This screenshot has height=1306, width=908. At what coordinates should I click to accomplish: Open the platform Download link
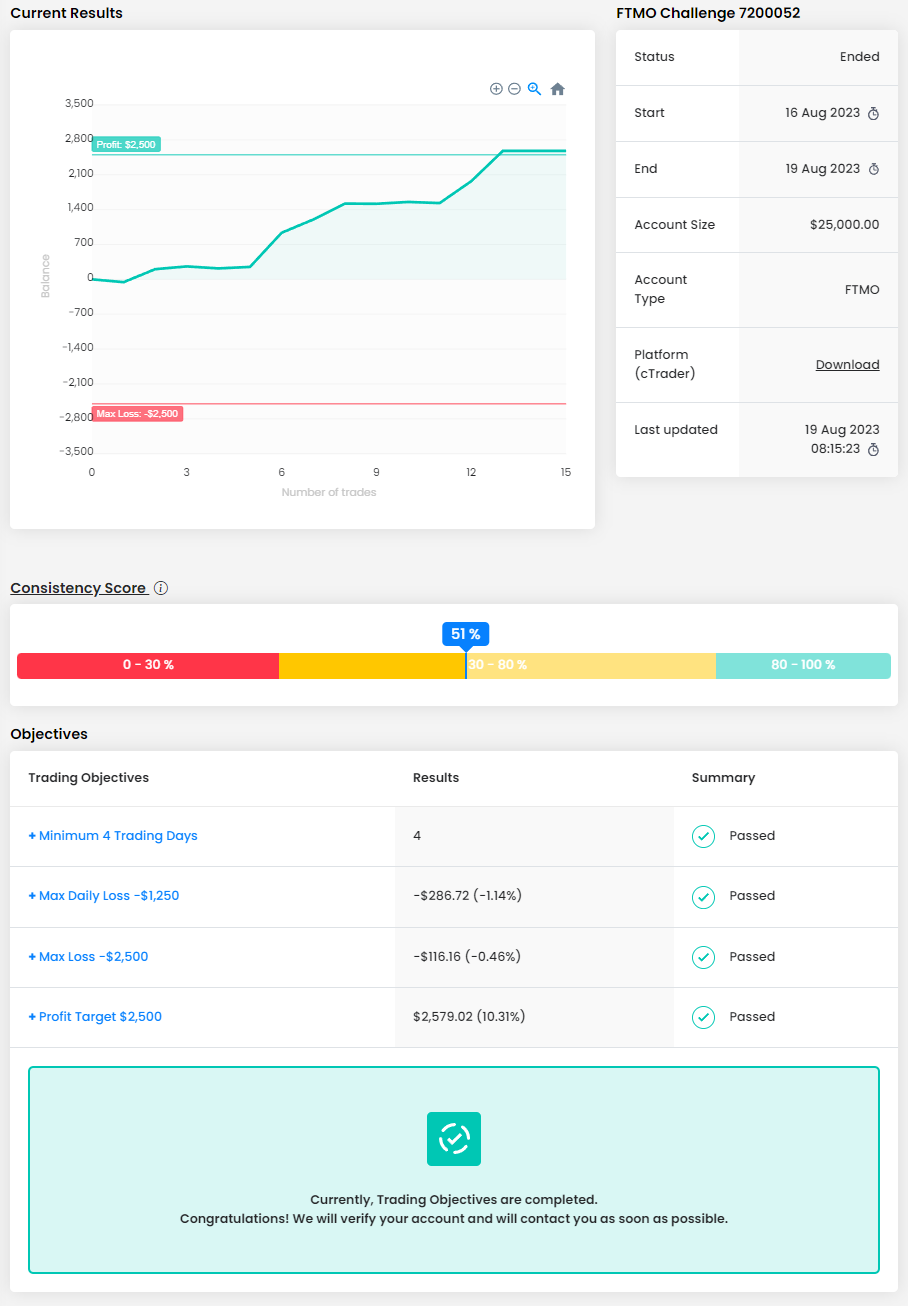click(847, 365)
